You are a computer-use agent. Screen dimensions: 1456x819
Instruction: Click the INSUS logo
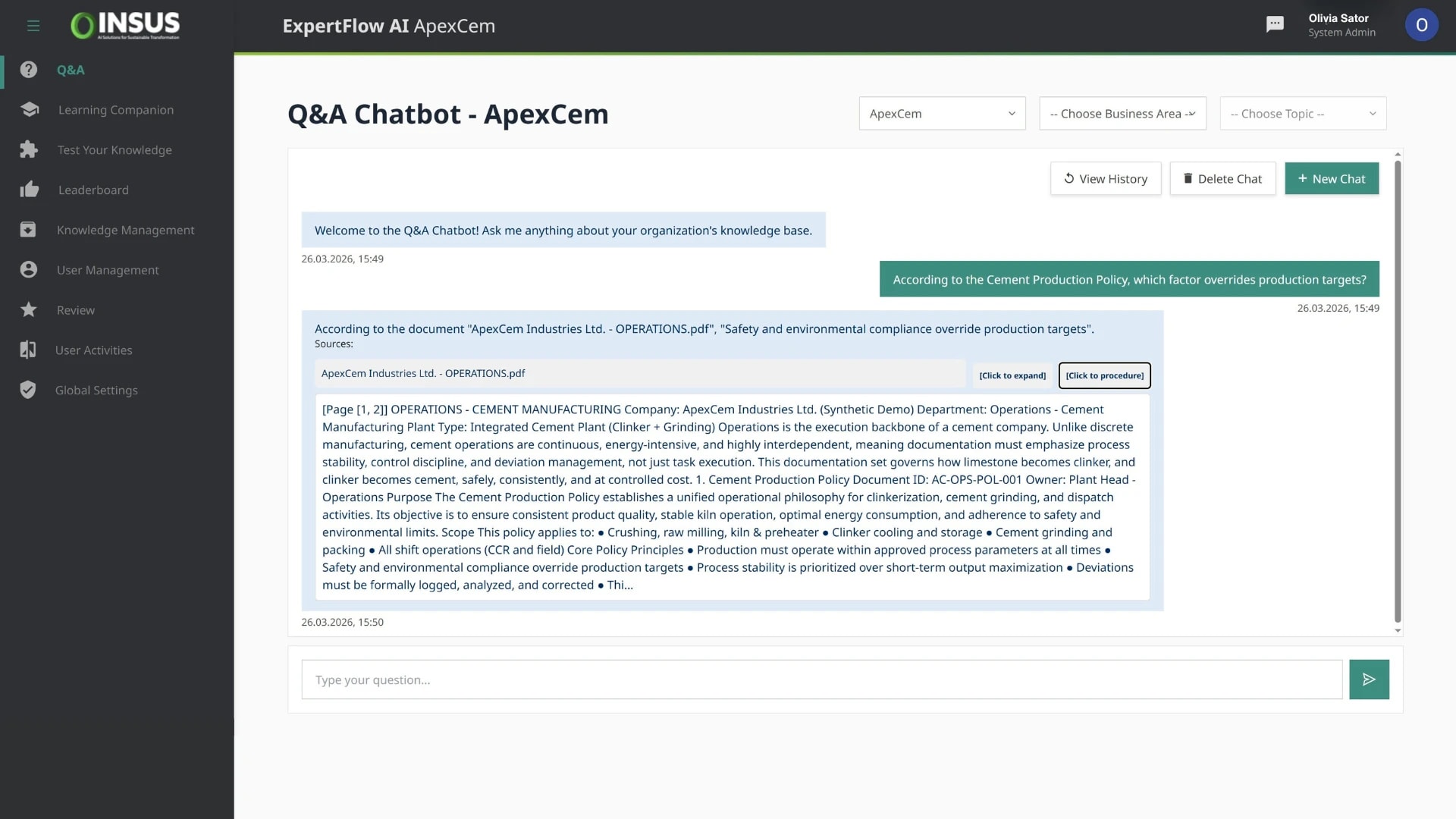pyautogui.click(x=125, y=26)
